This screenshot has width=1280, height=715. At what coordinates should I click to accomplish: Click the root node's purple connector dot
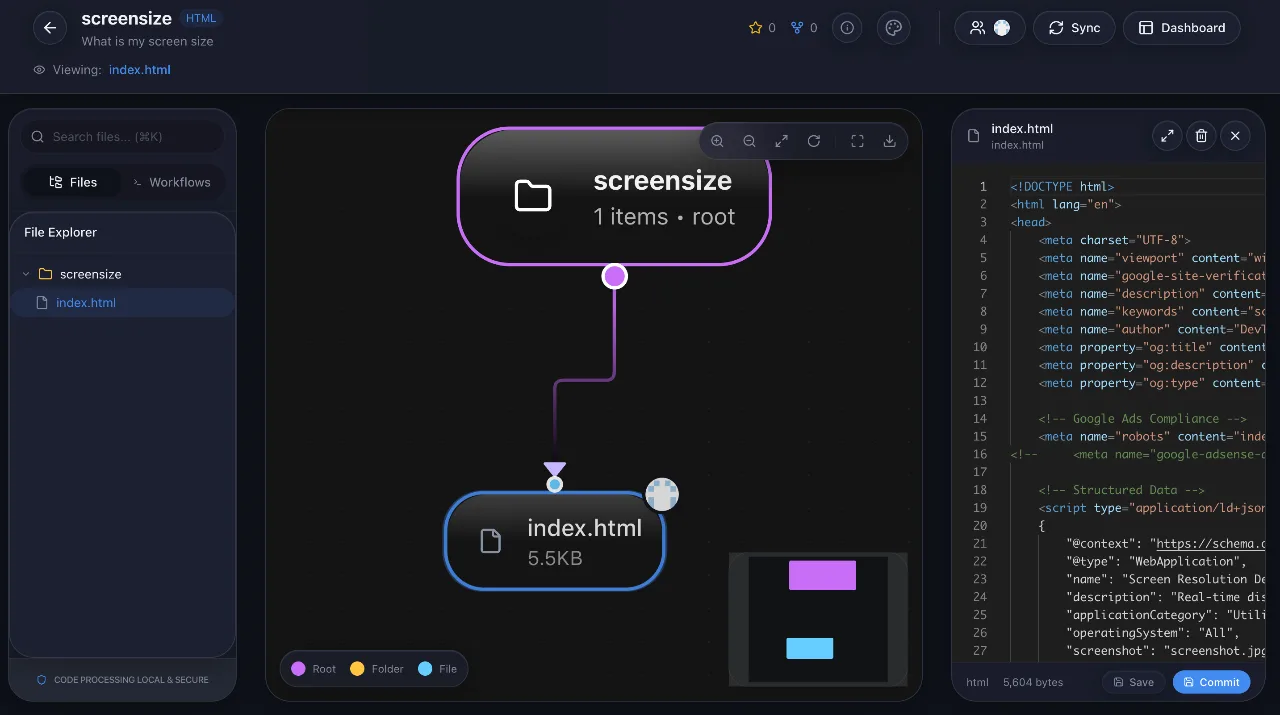615,276
